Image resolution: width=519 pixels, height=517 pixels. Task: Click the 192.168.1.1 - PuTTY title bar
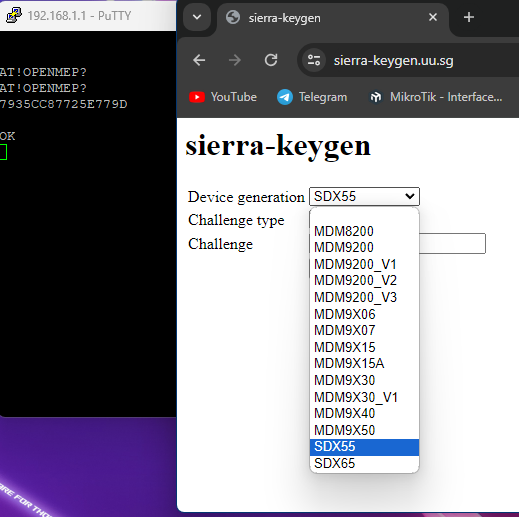[88, 16]
